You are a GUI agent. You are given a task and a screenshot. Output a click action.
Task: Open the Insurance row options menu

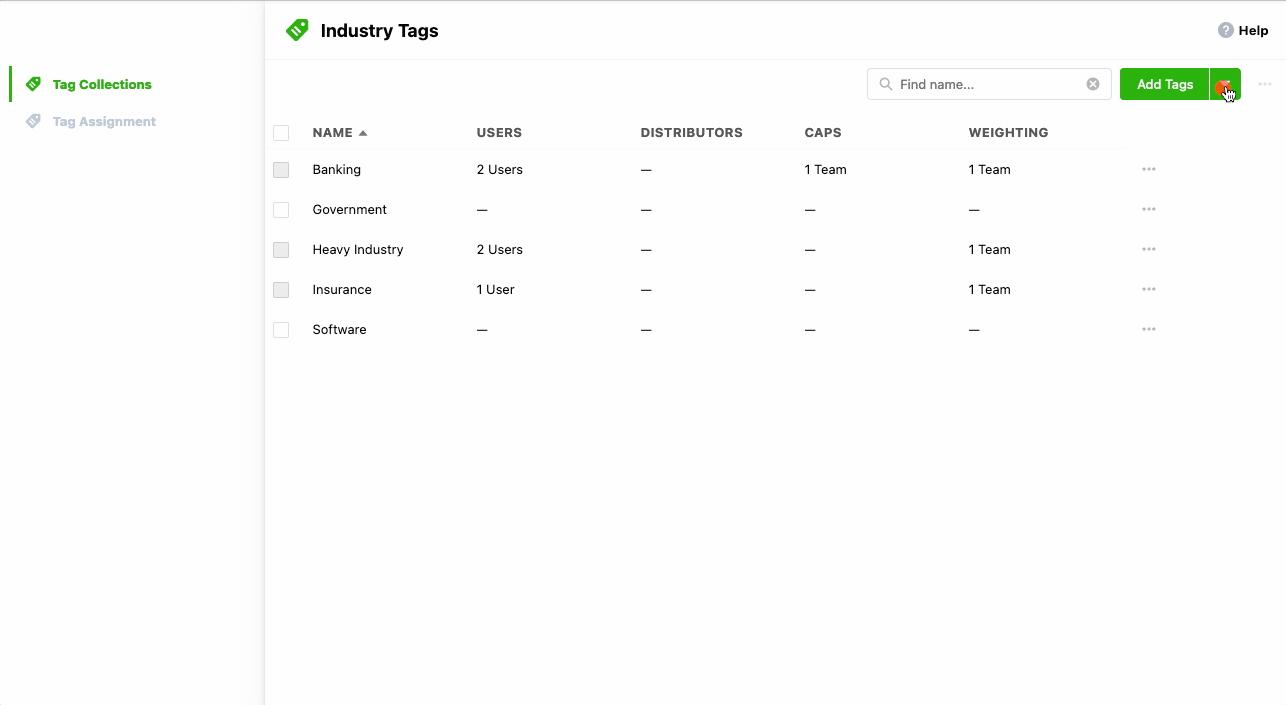coord(1149,289)
